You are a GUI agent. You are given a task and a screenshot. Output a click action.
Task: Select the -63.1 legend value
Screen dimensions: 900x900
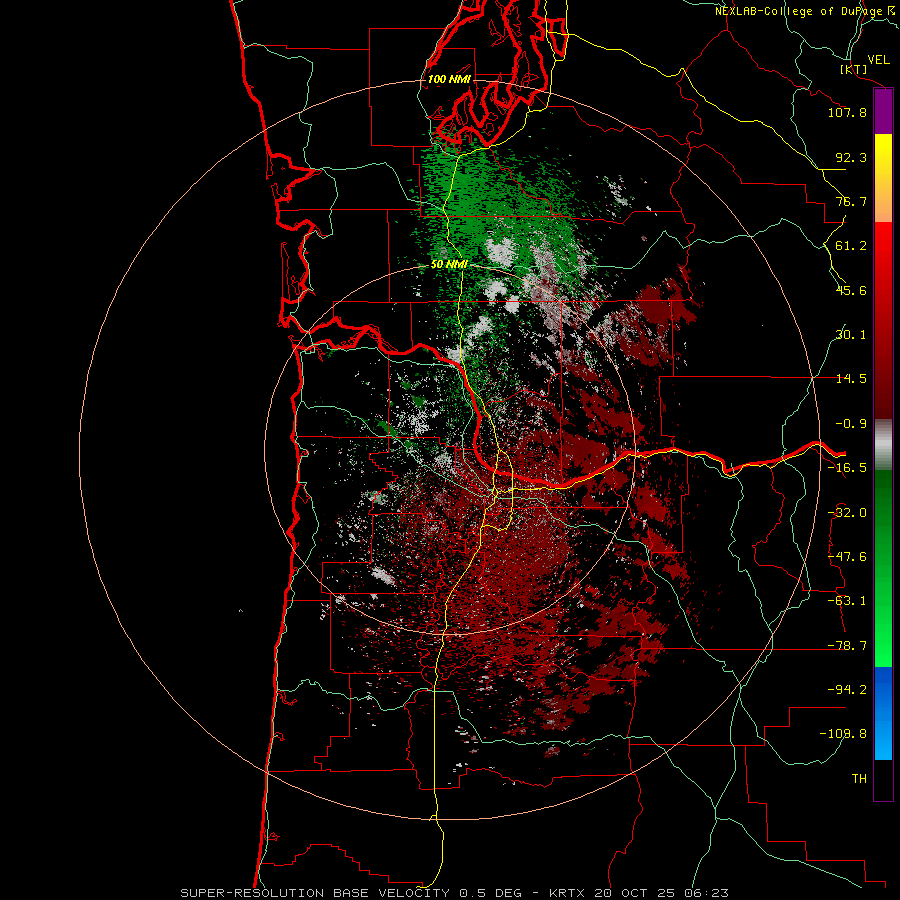point(847,601)
